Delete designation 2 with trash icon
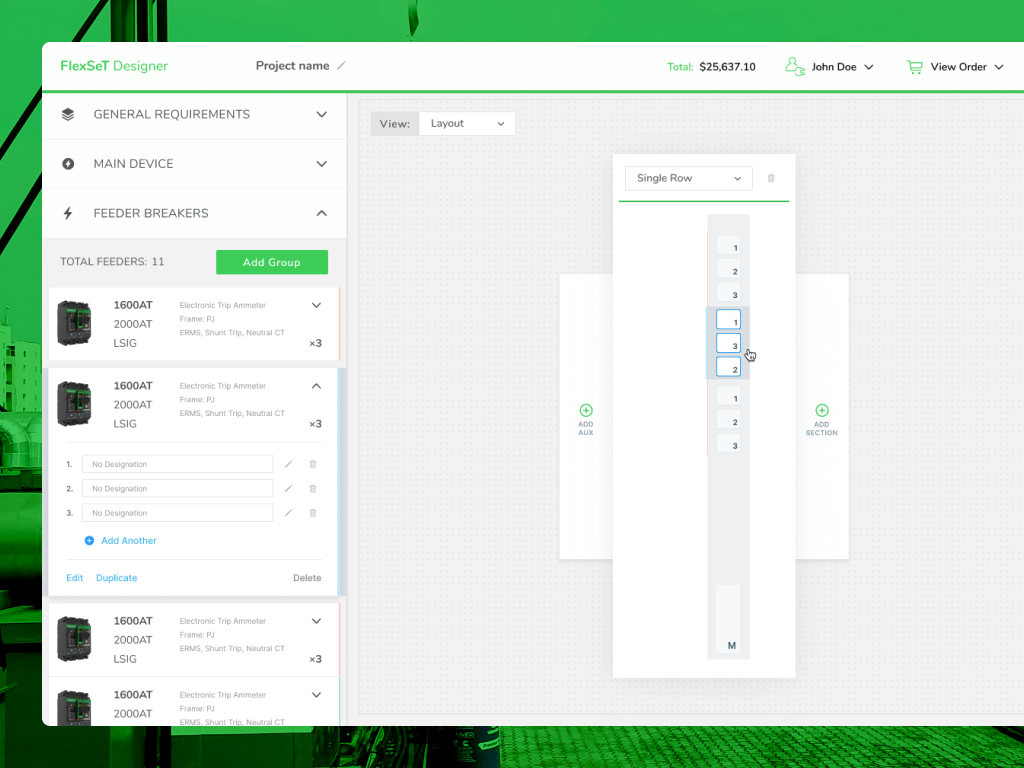The height and width of the screenshot is (768, 1024). 313,488
